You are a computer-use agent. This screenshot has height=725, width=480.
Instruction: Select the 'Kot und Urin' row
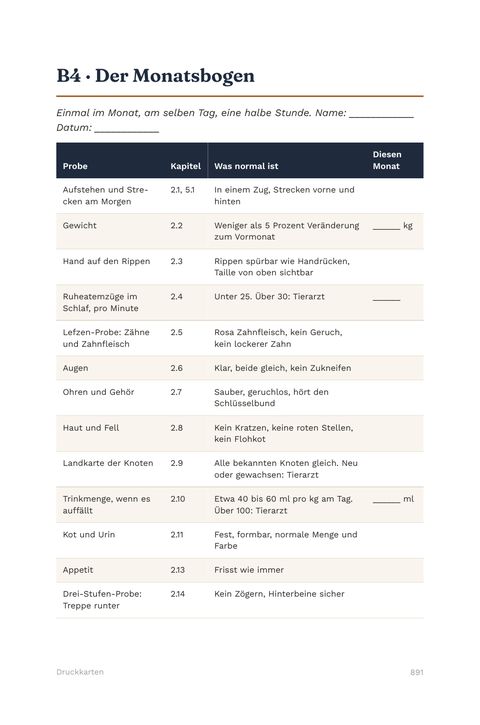(240, 540)
